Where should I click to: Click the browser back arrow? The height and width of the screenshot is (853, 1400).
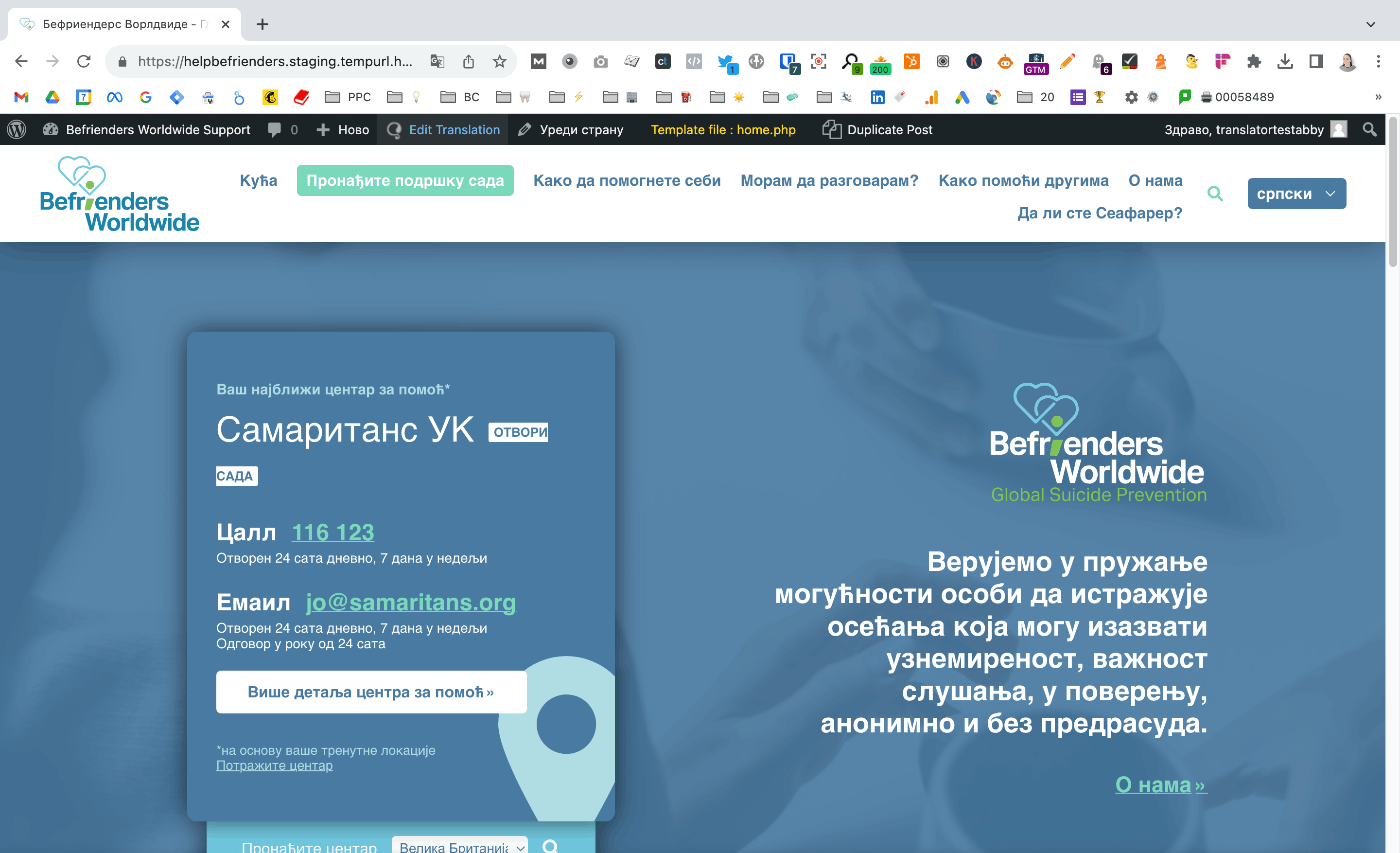pyautogui.click(x=21, y=61)
